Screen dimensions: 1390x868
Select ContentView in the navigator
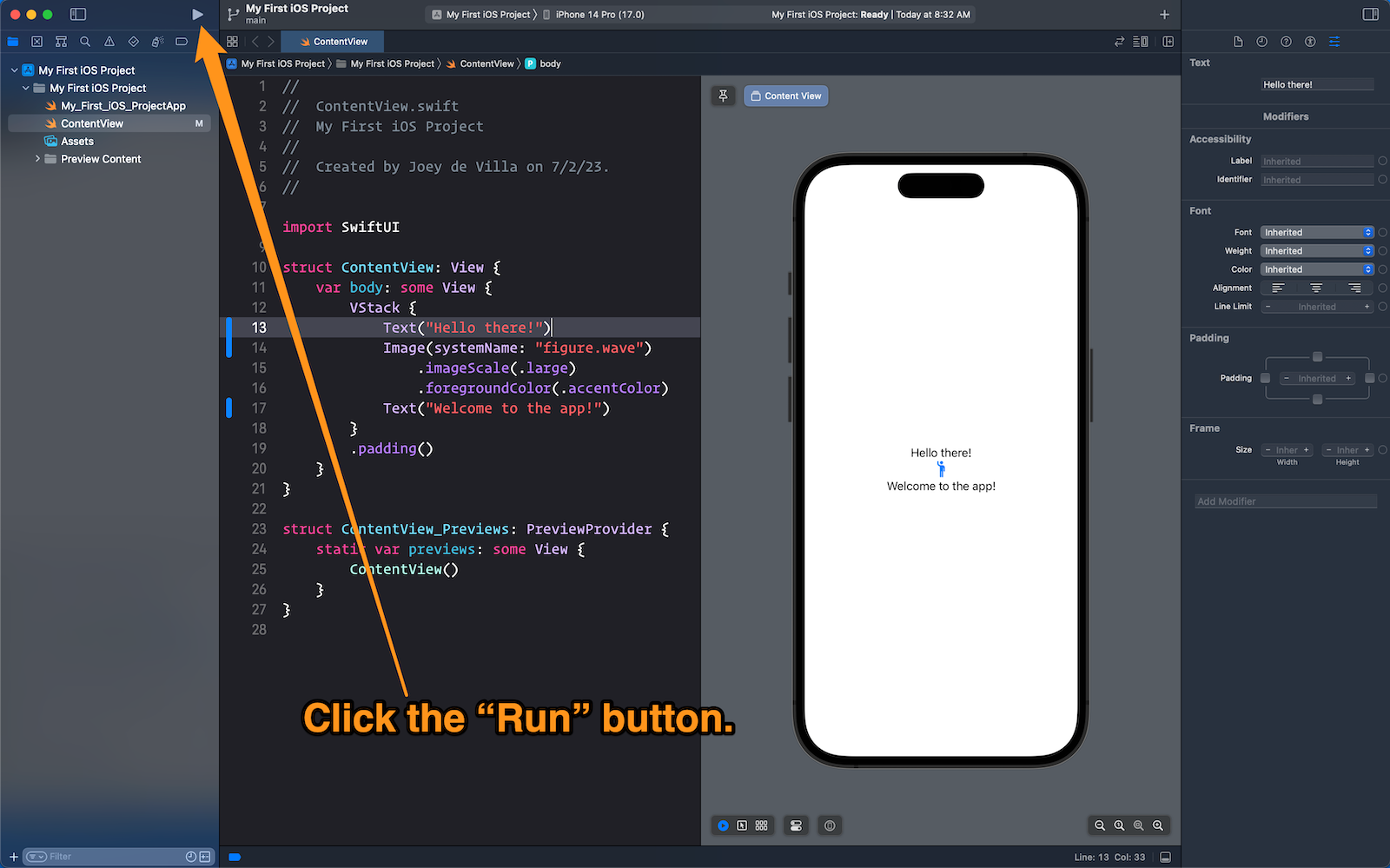(109, 123)
